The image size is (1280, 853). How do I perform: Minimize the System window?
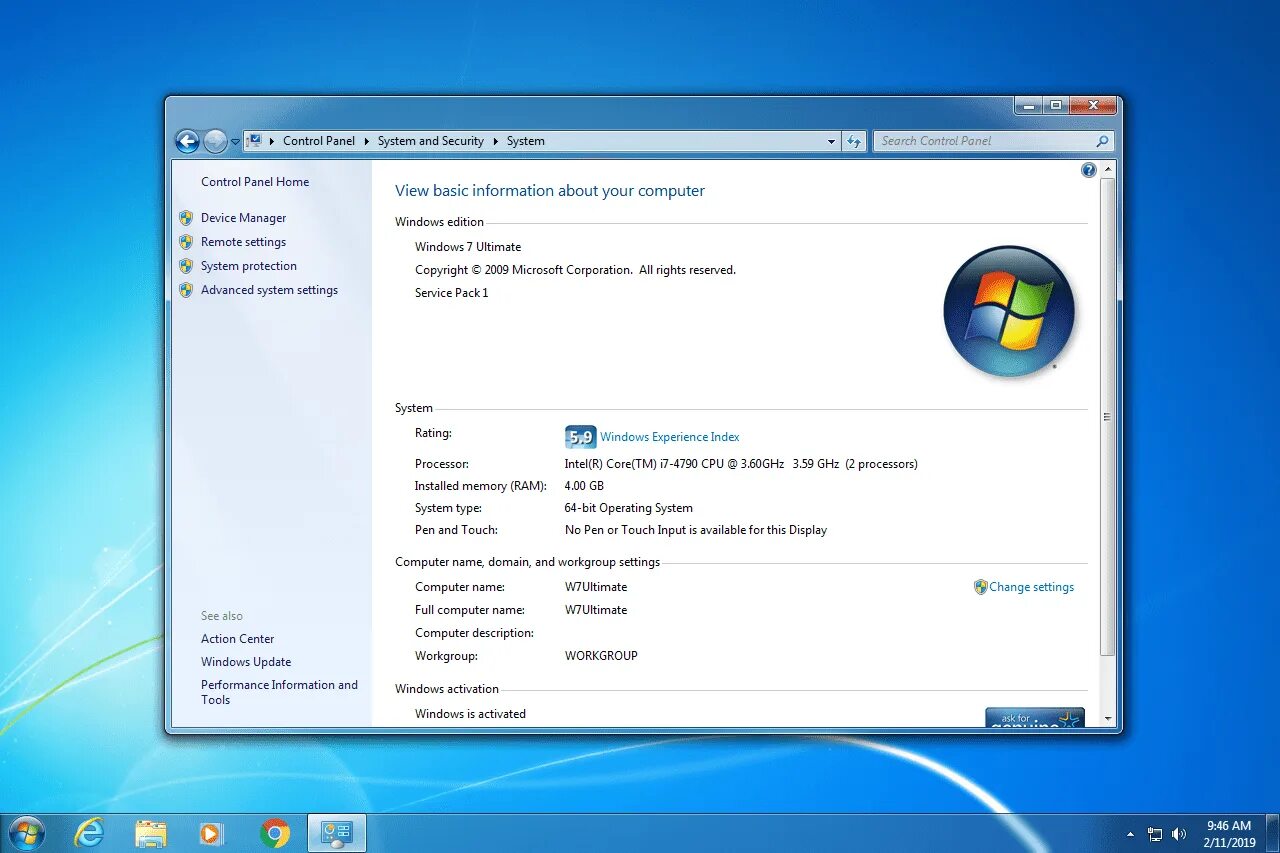coord(1028,105)
